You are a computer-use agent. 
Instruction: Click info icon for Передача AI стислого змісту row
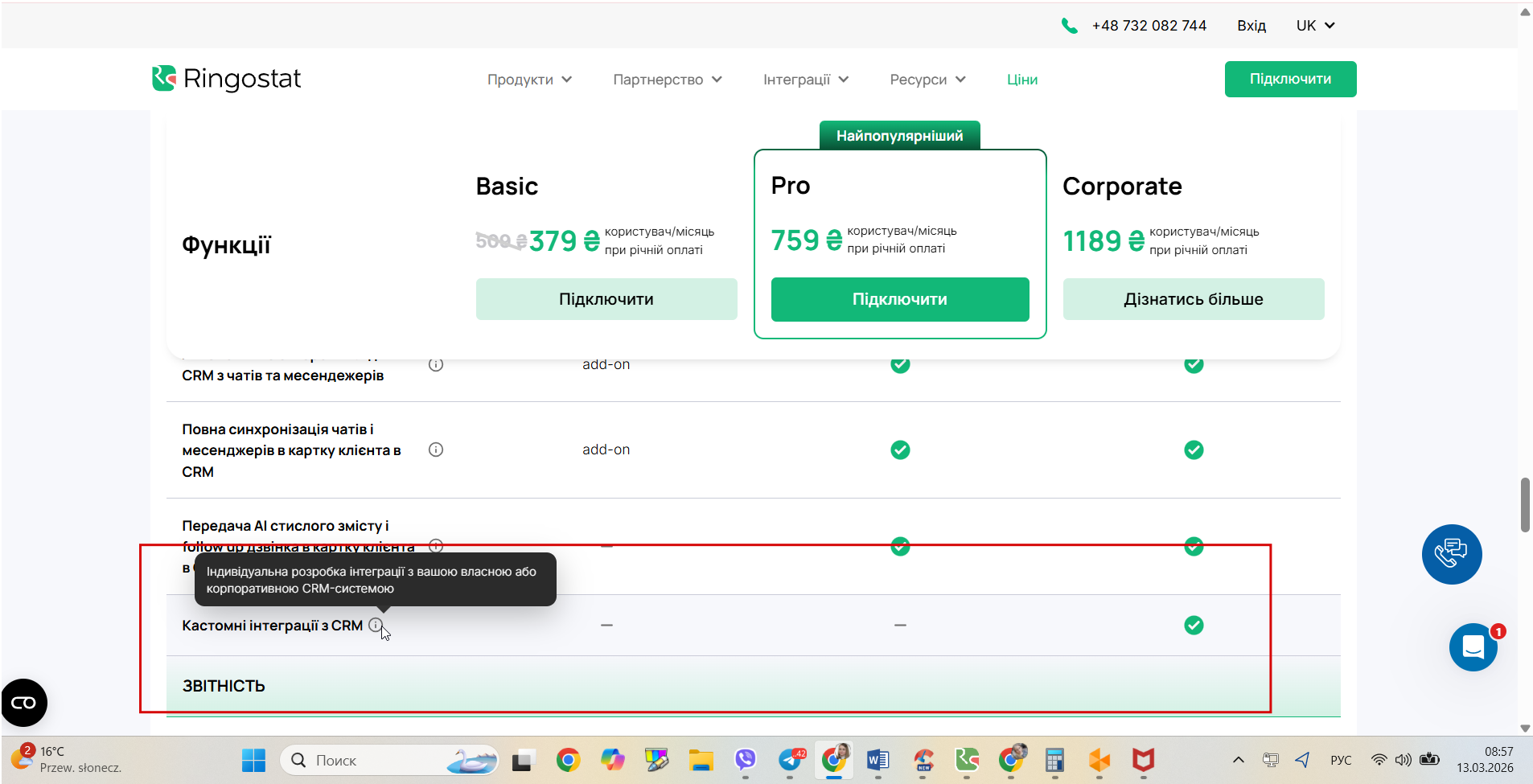pos(436,545)
